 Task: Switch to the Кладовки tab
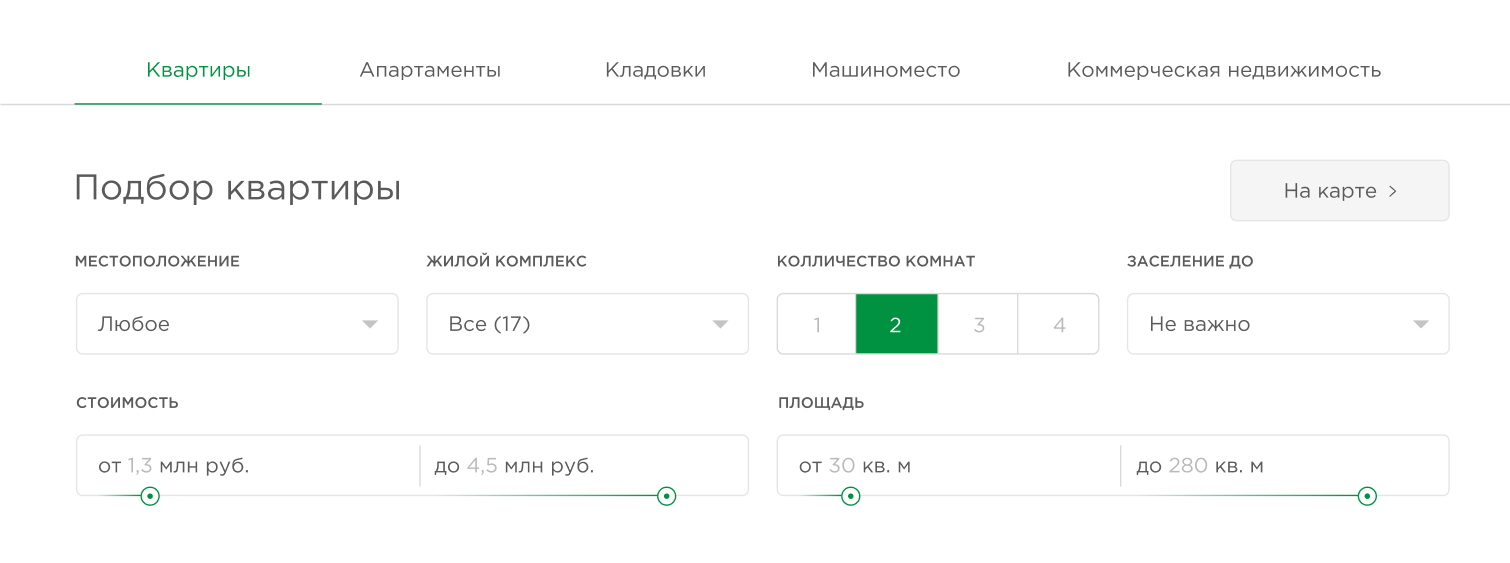pos(656,70)
